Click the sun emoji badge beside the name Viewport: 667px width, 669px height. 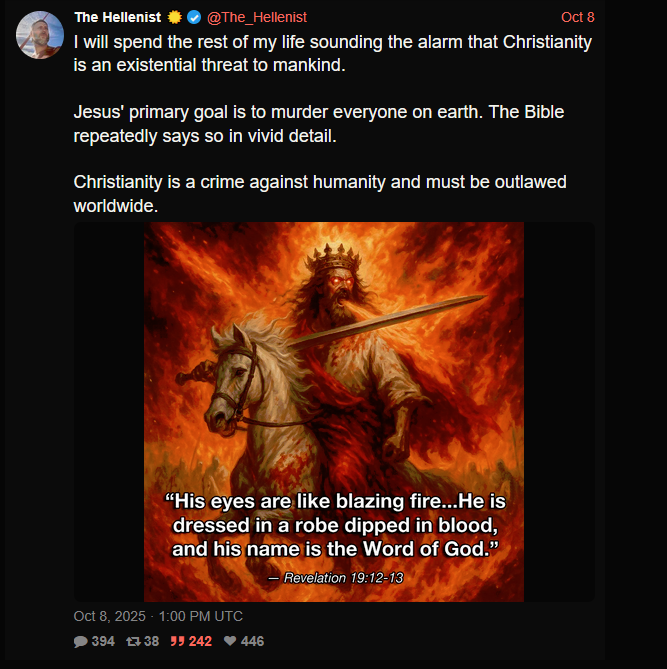[174, 17]
